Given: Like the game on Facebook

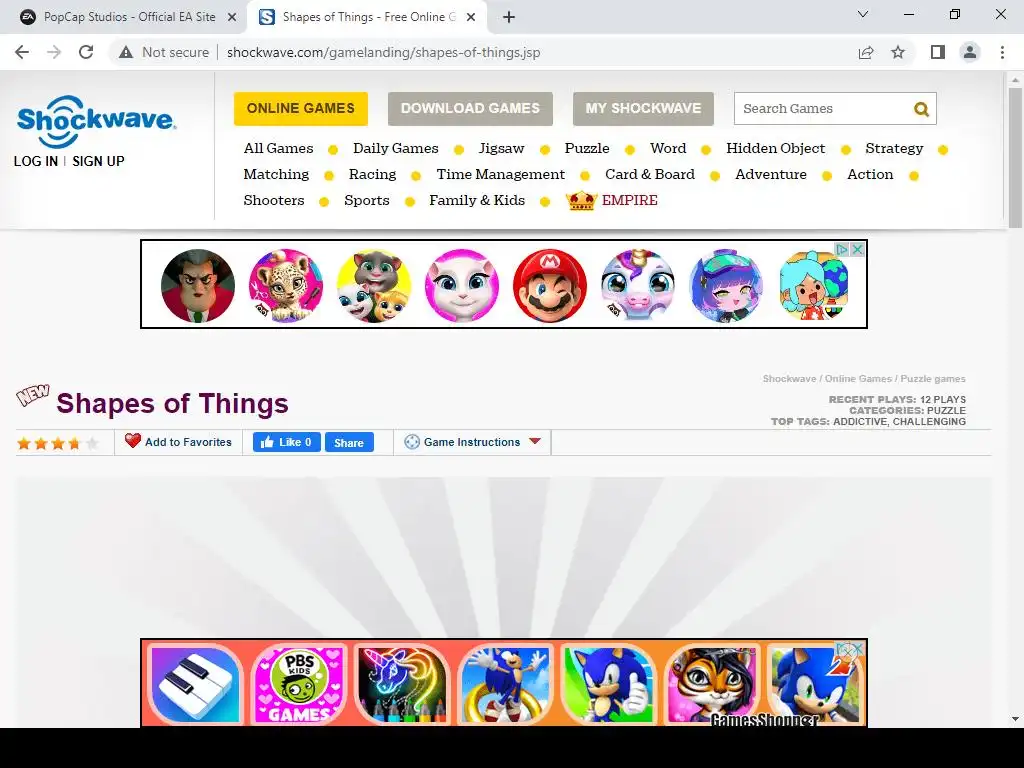Looking at the screenshot, I should point(287,442).
